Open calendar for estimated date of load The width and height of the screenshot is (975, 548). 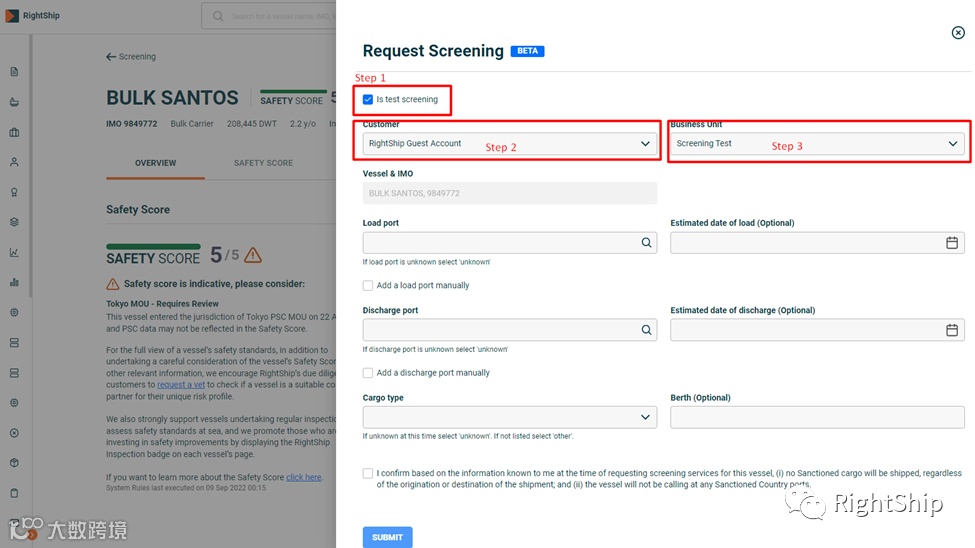pyautogui.click(x=952, y=243)
